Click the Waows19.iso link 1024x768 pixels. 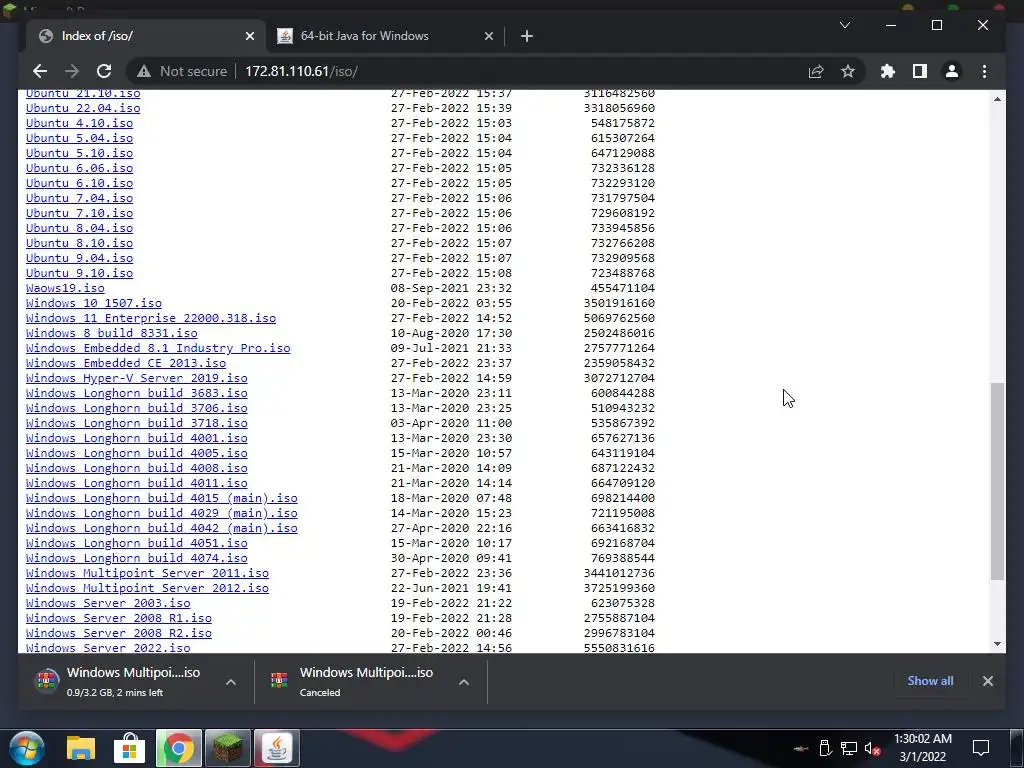coord(65,289)
